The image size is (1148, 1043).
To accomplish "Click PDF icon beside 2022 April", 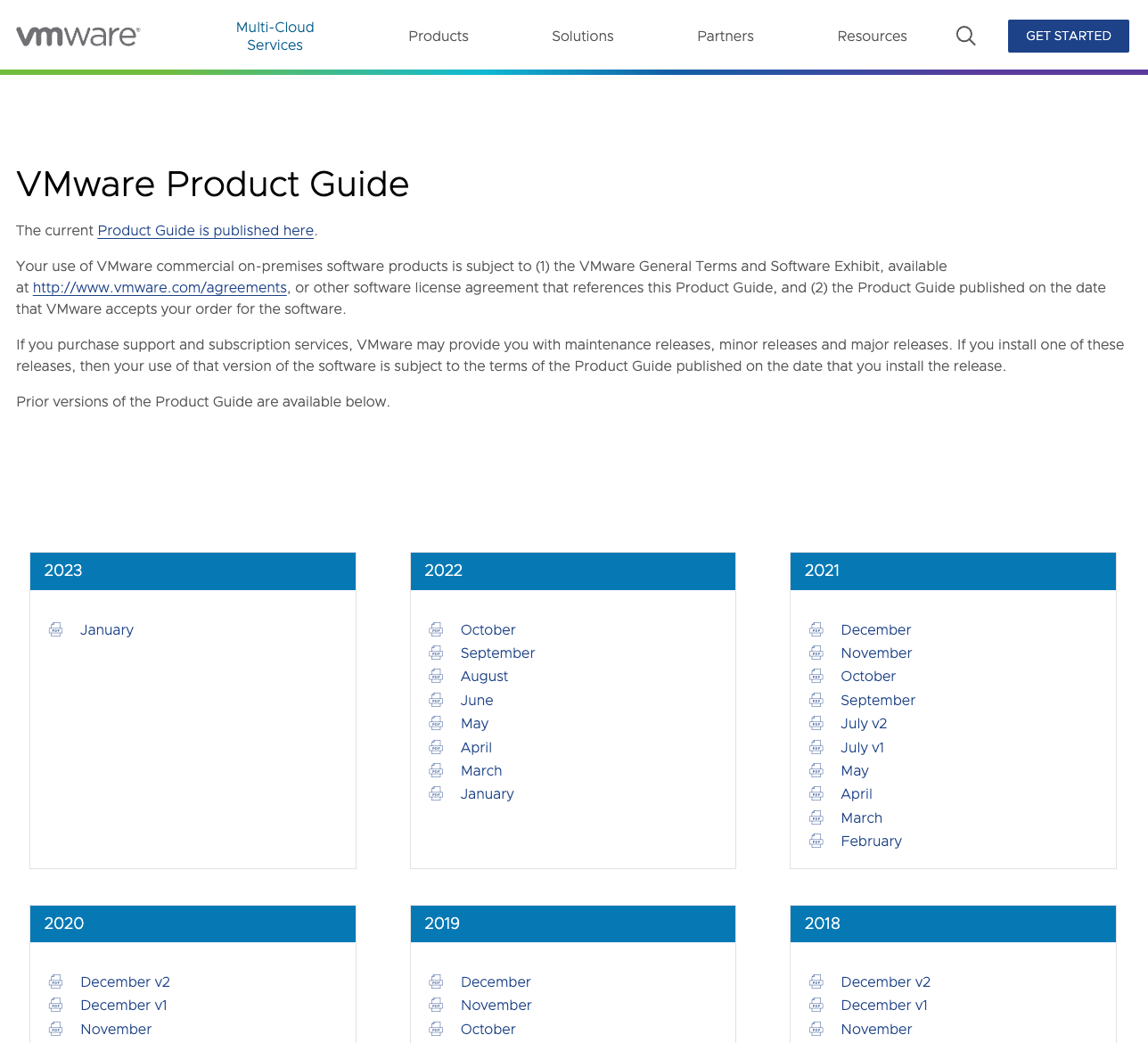I will point(436,747).
